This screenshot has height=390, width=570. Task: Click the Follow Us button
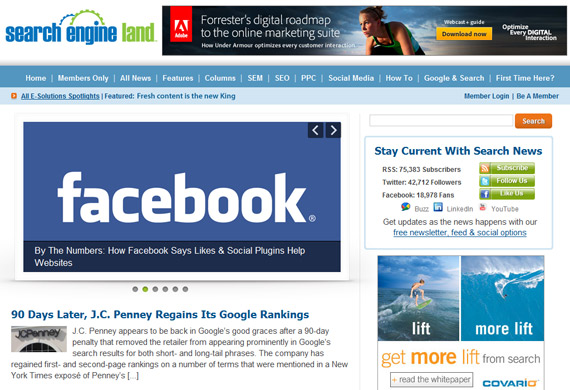(x=507, y=181)
